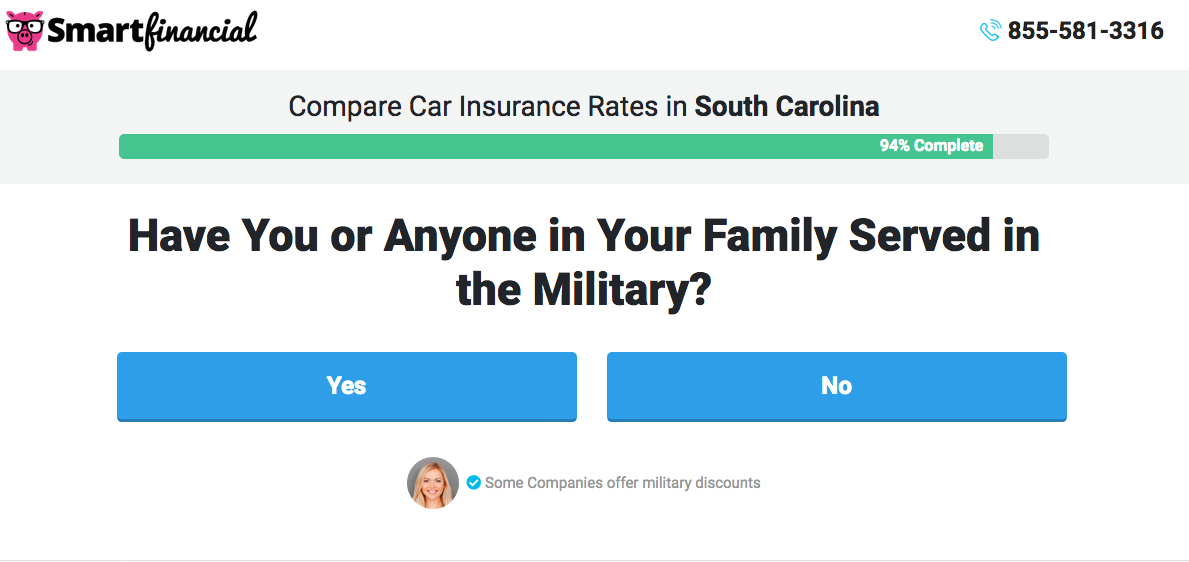Screen dimensions: 1189x562
Task: Click the word 'Served' in the question
Action: tap(918, 236)
